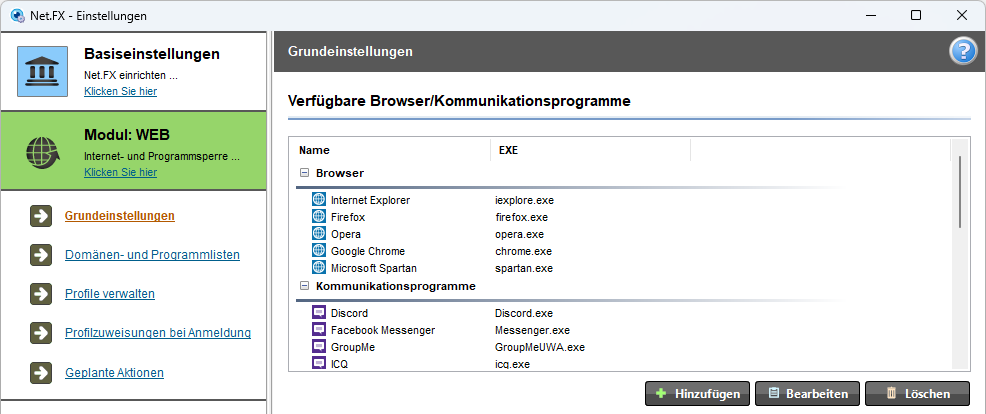Select the Internet Explorer browser icon
The image size is (986, 414).
pos(319,199)
